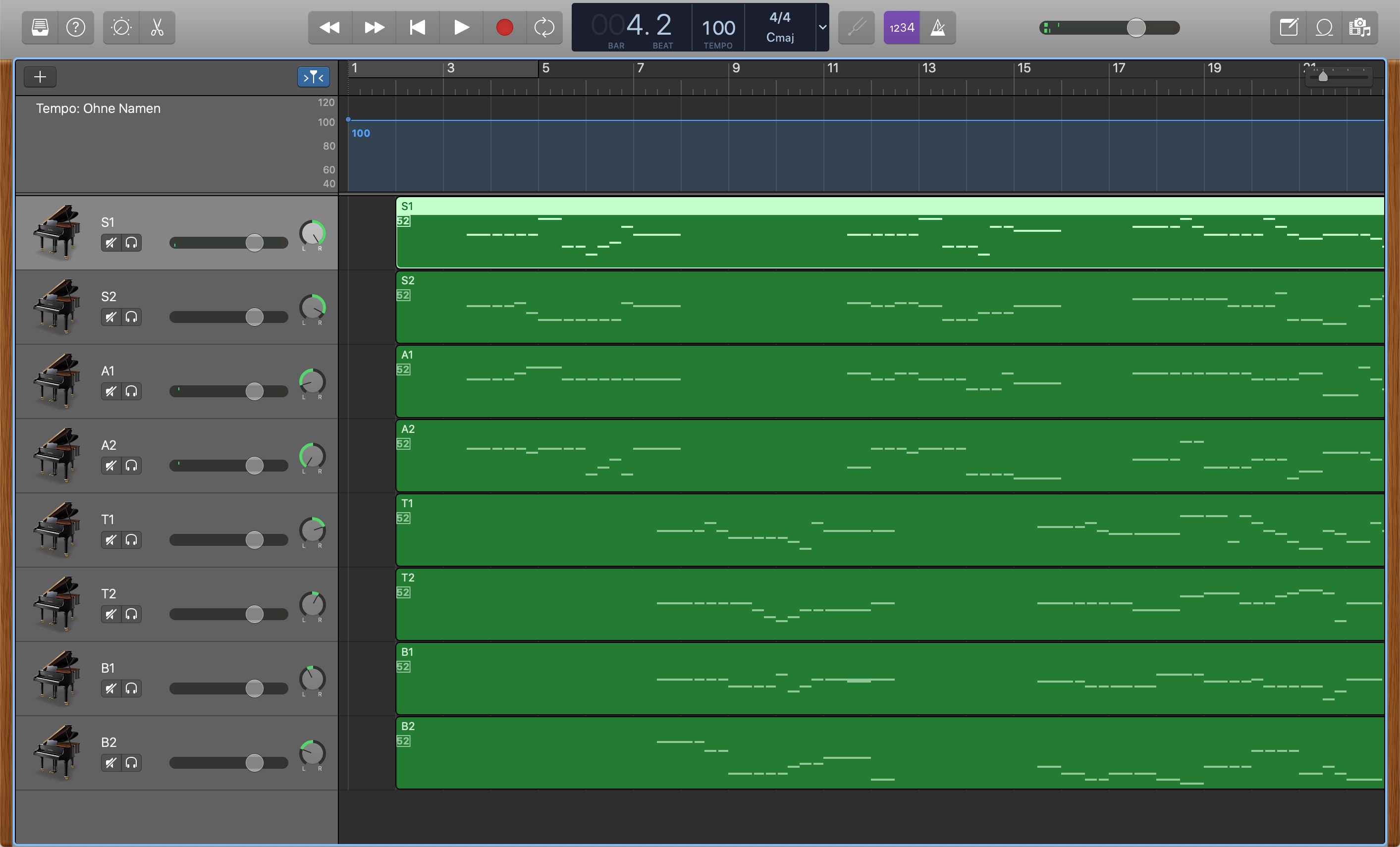The width and height of the screenshot is (1400, 847).
Task: Click the Catch Playhead button
Action: pos(313,77)
